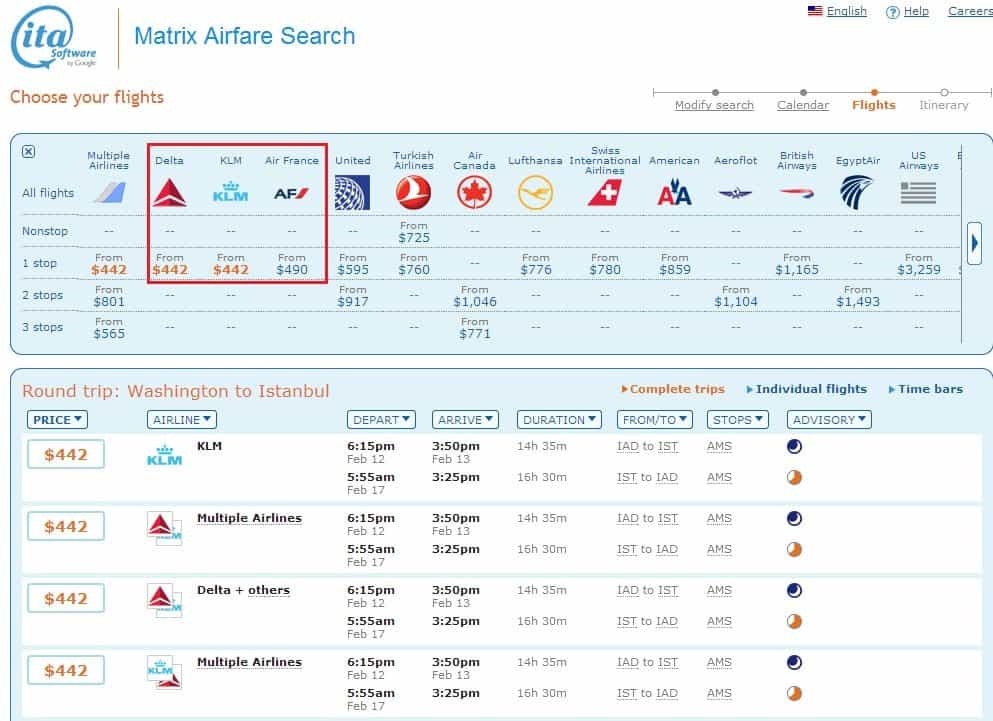Click the orange advisory icon for KLM return flight
993x721 pixels.
794,477
